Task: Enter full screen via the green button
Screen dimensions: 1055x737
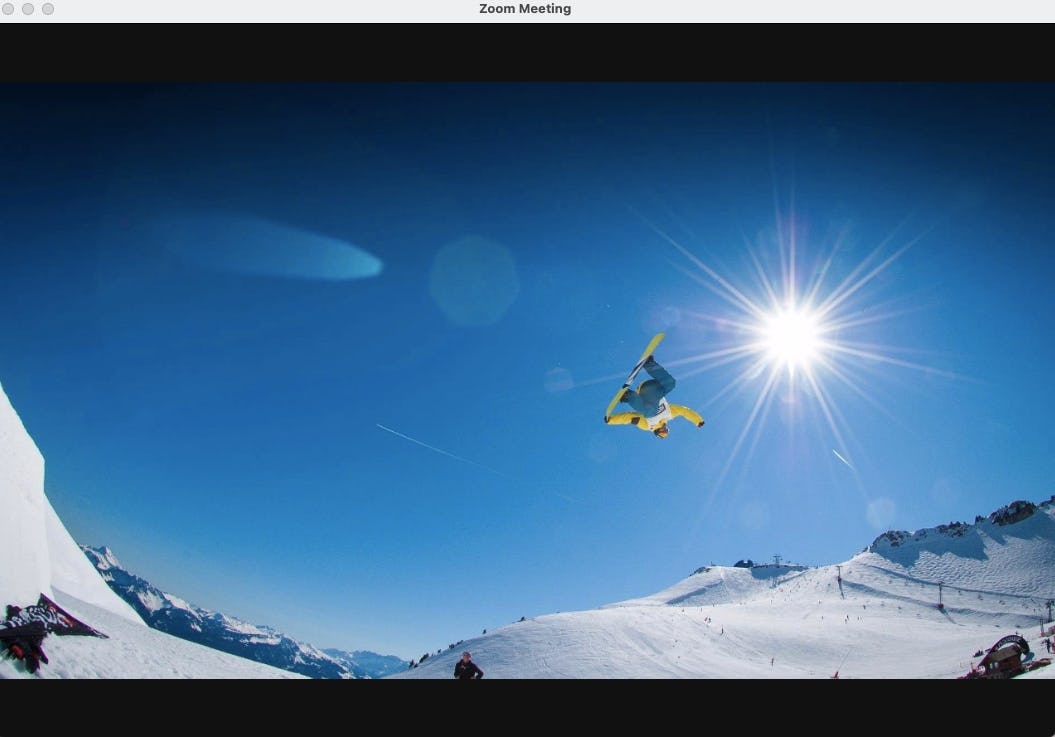Action: pyautogui.click(x=46, y=8)
